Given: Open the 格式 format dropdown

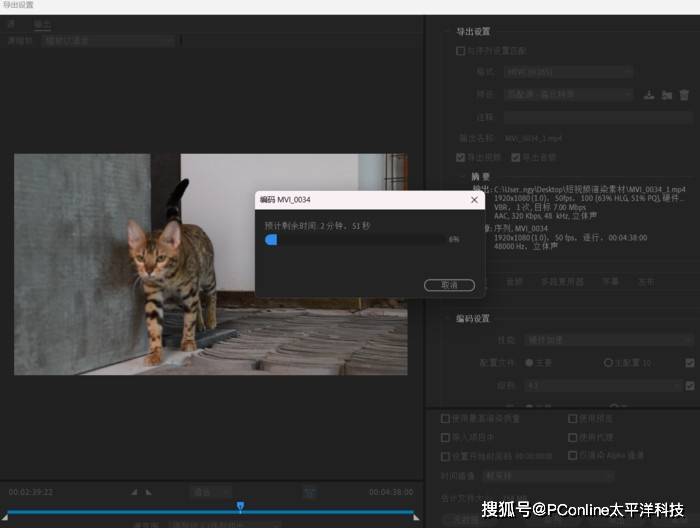Looking at the screenshot, I should point(568,72).
